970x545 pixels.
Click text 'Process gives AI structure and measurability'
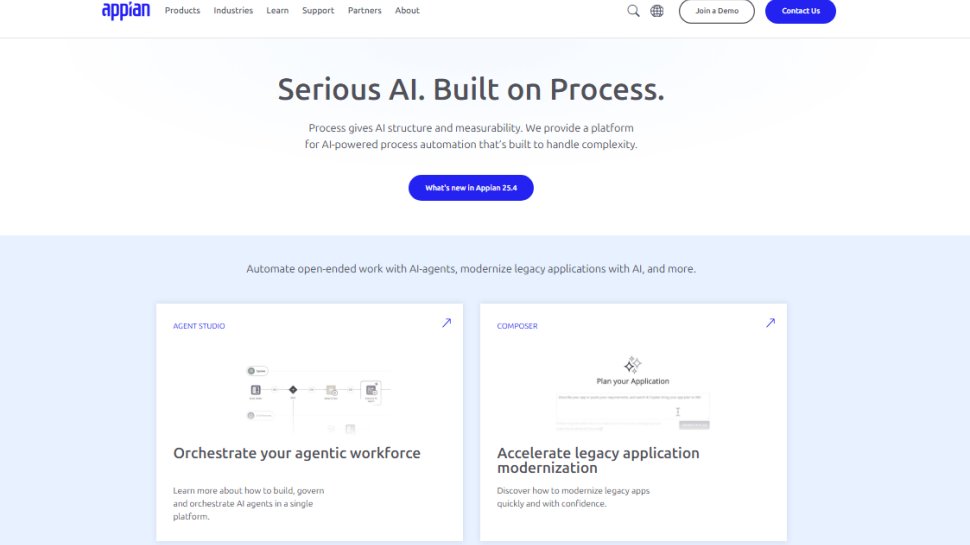(415, 128)
